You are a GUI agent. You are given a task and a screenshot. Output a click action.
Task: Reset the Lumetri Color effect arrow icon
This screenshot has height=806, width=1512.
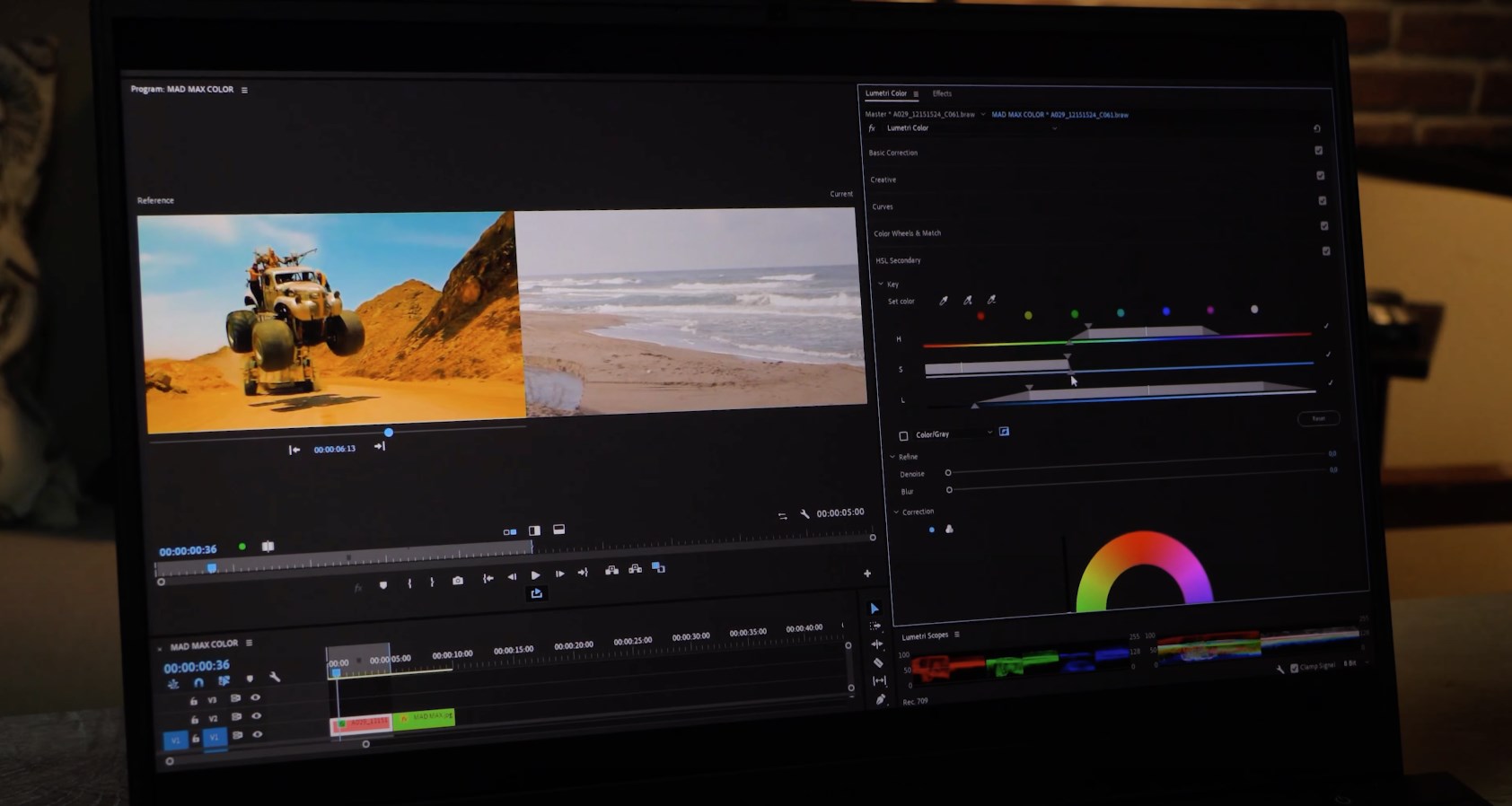coord(1317,128)
